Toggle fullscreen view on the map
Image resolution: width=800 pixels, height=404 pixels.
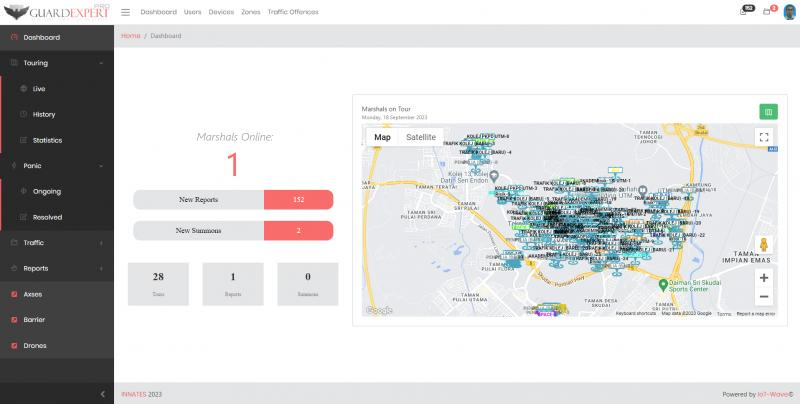click(764, 138)
